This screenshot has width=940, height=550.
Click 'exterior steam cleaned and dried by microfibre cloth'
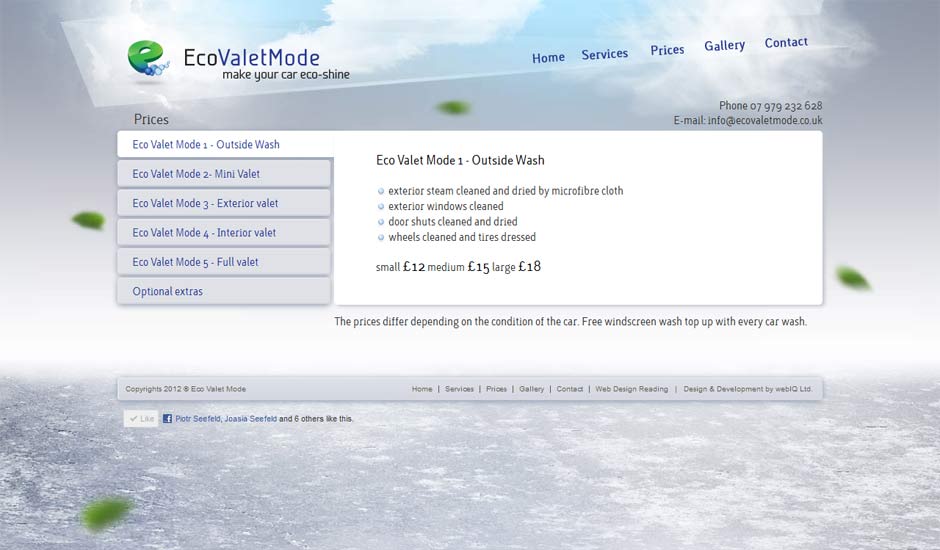click(505, 191)
